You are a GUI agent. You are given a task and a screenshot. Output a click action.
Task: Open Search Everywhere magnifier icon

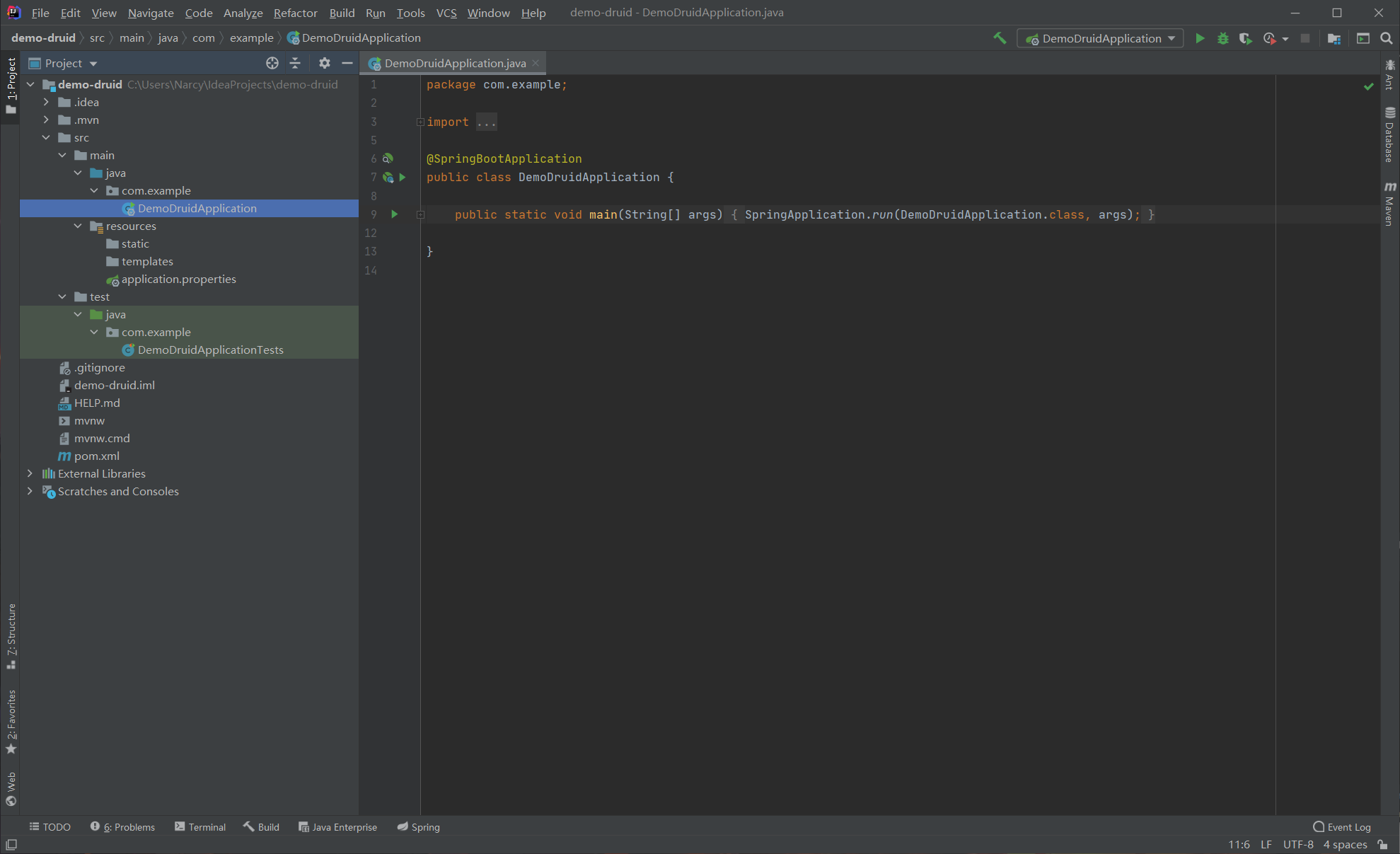[x=1386, y=38]
